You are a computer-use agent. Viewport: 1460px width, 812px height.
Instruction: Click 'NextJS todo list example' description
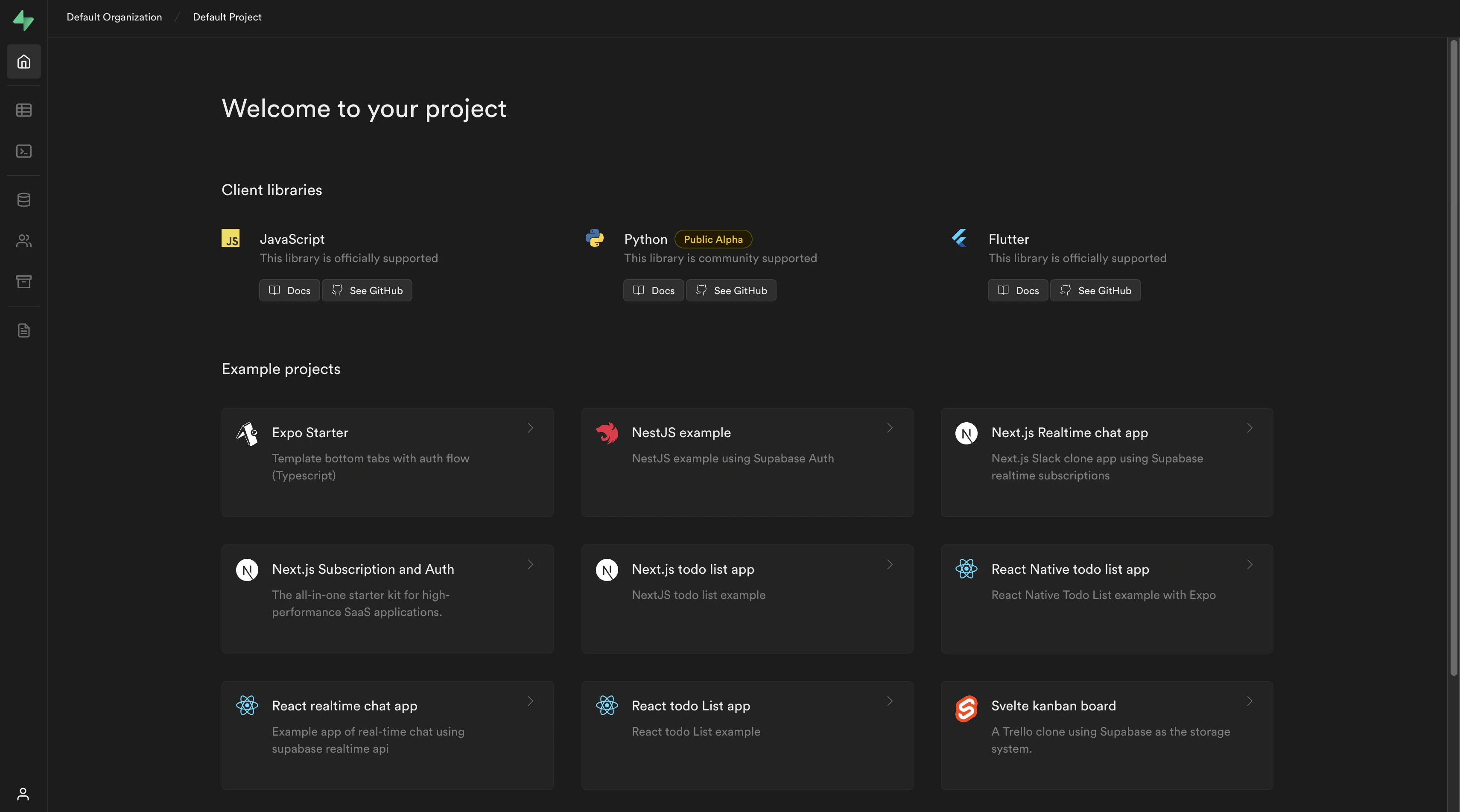click(x=698, y=594)
